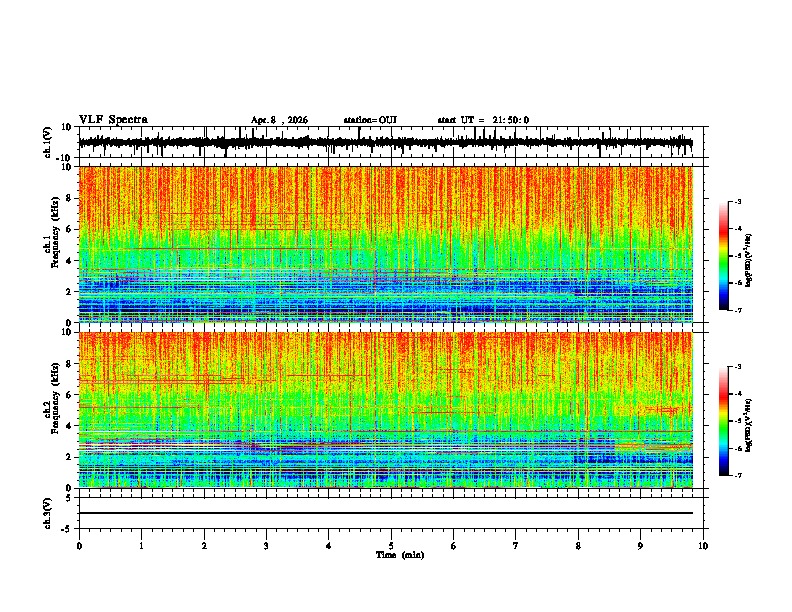Click the "2" tick on the Time axis
Viewport: 792px width, 612px height.
204,546
